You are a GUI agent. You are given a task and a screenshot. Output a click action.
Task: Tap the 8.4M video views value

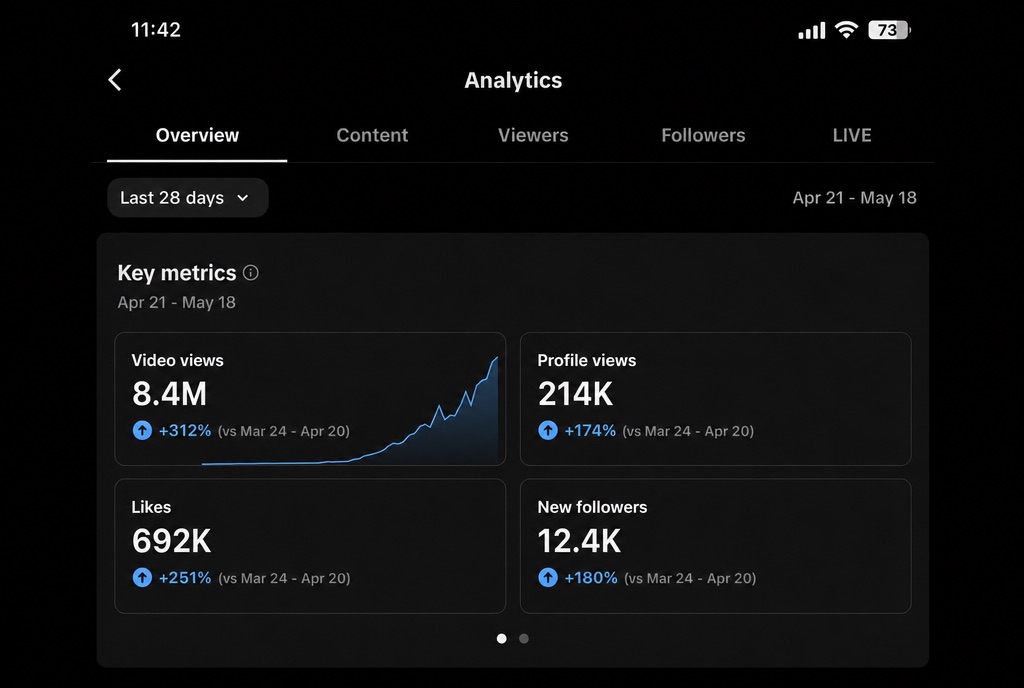(169, 394)
